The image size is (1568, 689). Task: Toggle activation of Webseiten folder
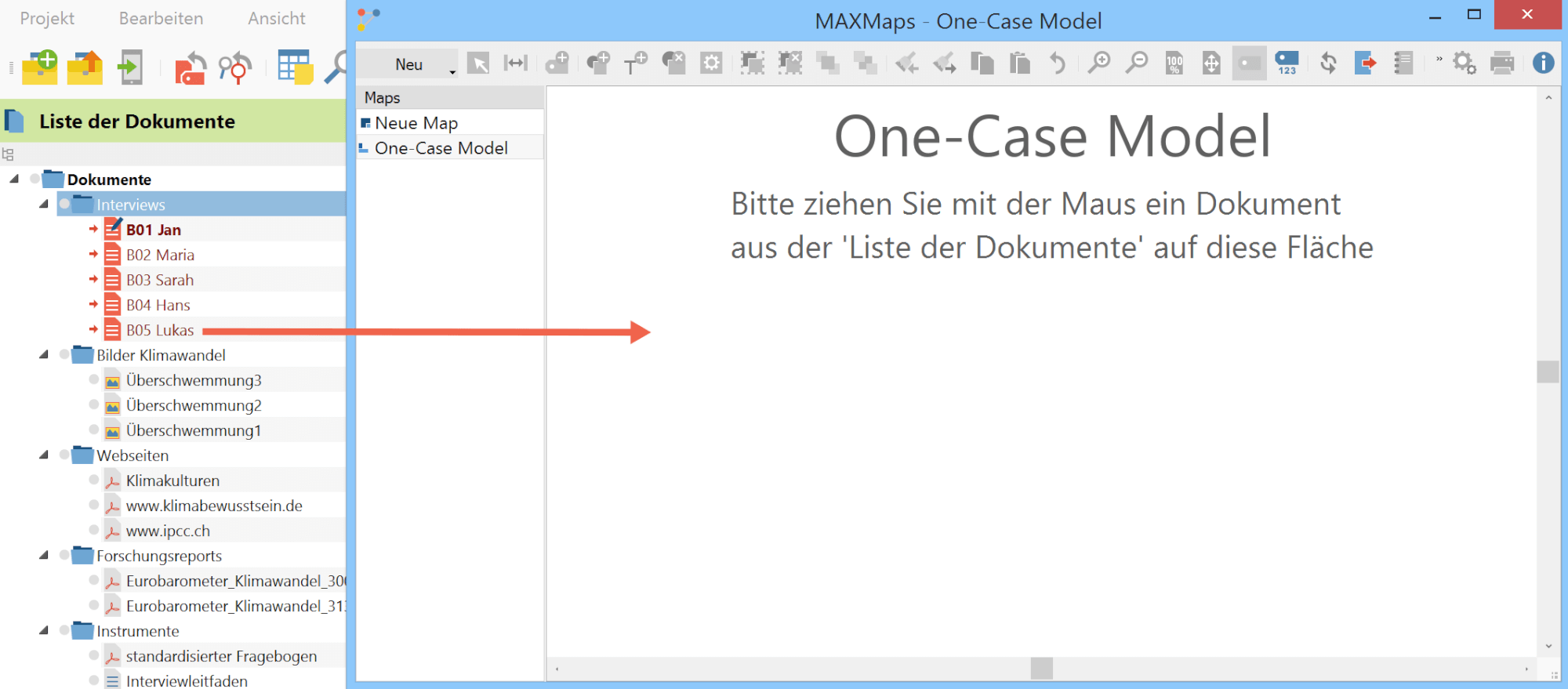64,455
